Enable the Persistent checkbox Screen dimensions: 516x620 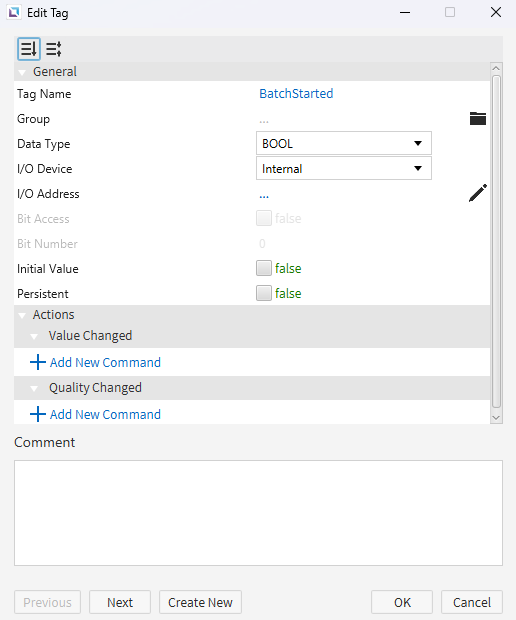tap(264, 293)
